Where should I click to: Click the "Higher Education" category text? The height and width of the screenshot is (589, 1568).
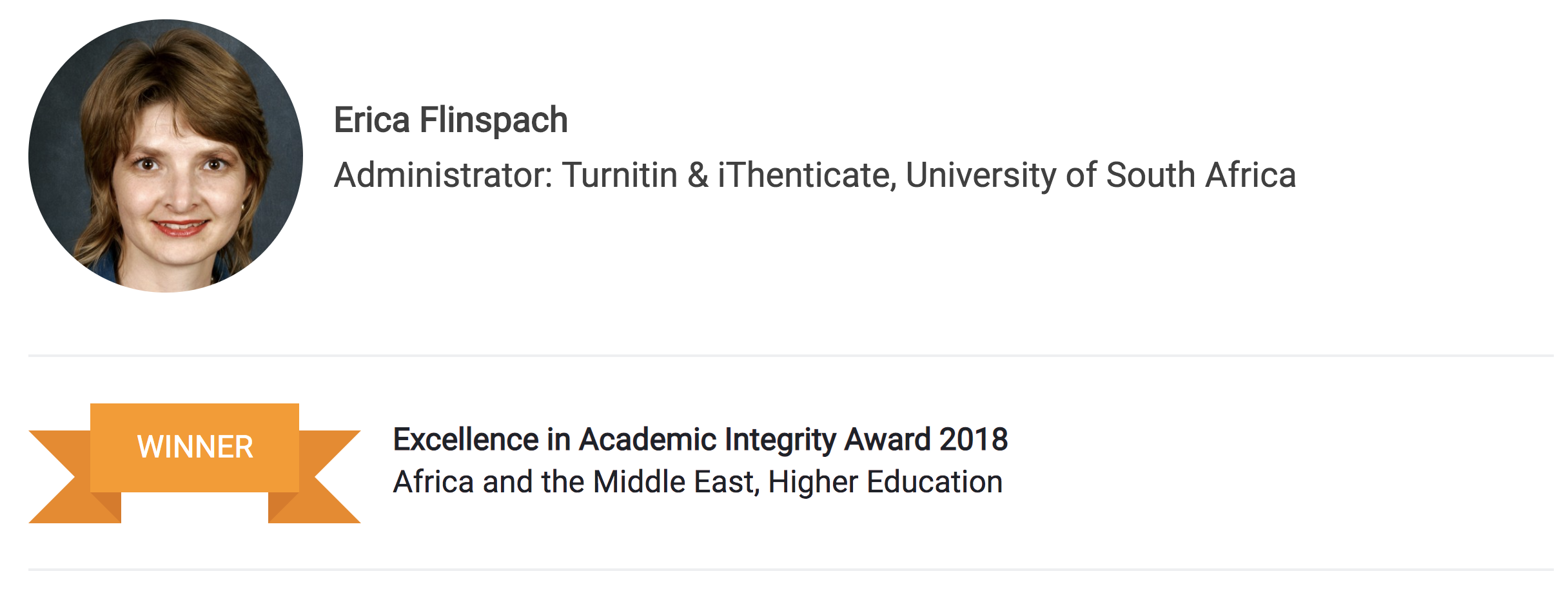pyautogui.click(x=885, y=482)
